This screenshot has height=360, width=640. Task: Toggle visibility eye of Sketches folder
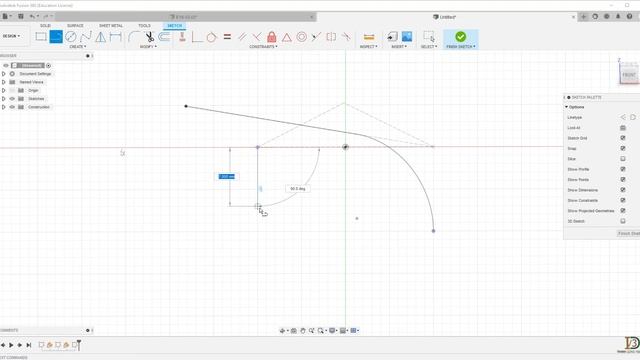pos(12,98)
